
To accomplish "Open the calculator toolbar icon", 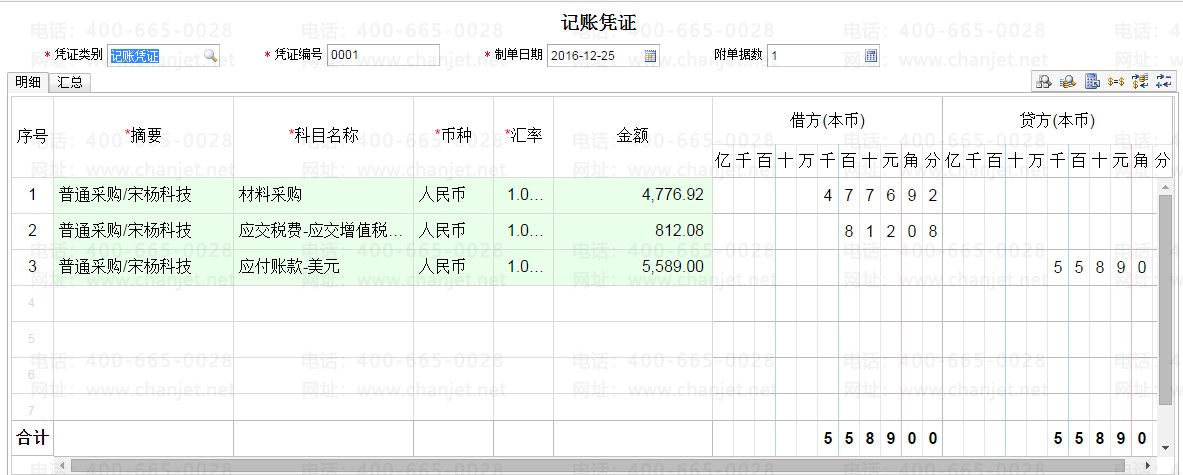I will tap(1092, 81).
